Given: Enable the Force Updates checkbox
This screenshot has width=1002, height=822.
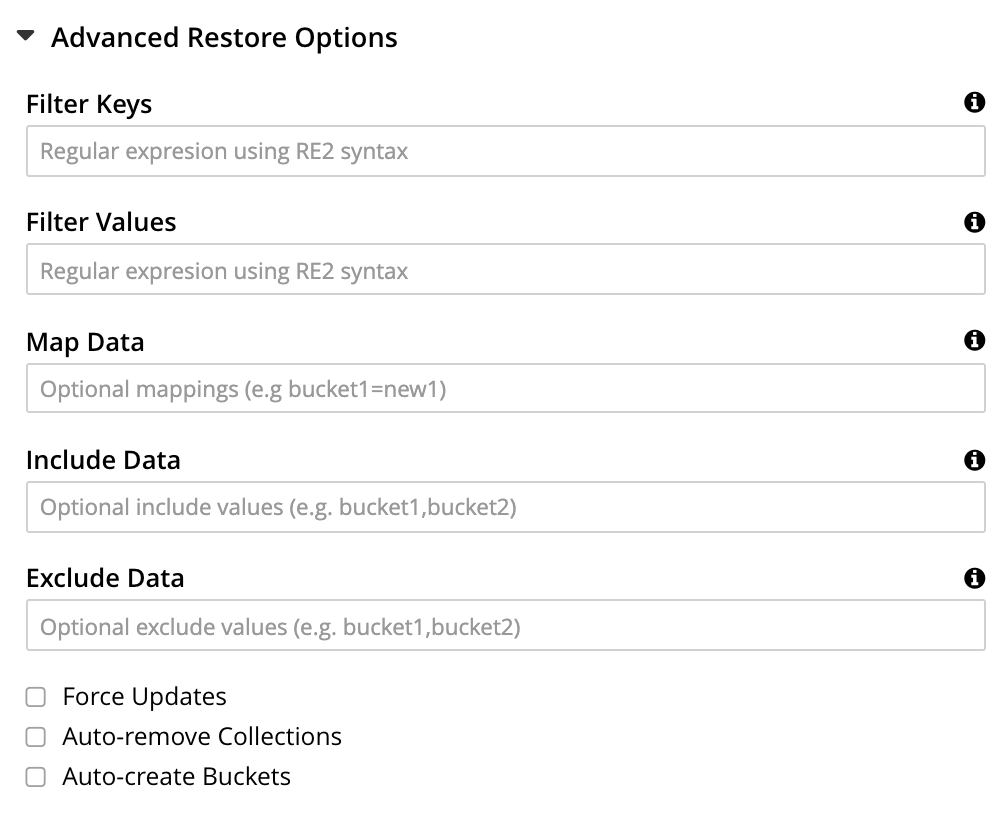Looking at the screenshot, I should [x=36, y=697].
